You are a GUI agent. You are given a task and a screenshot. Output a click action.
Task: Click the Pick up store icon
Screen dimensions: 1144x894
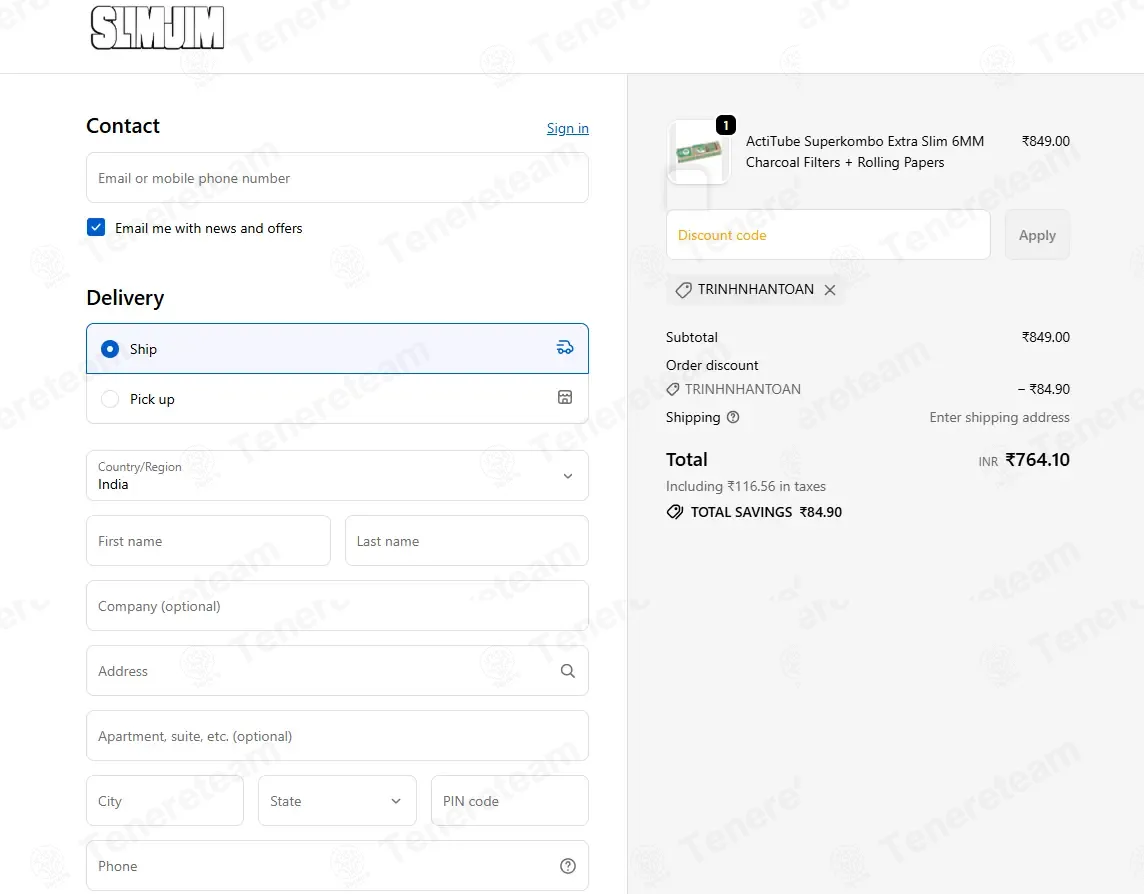[565, 397]
